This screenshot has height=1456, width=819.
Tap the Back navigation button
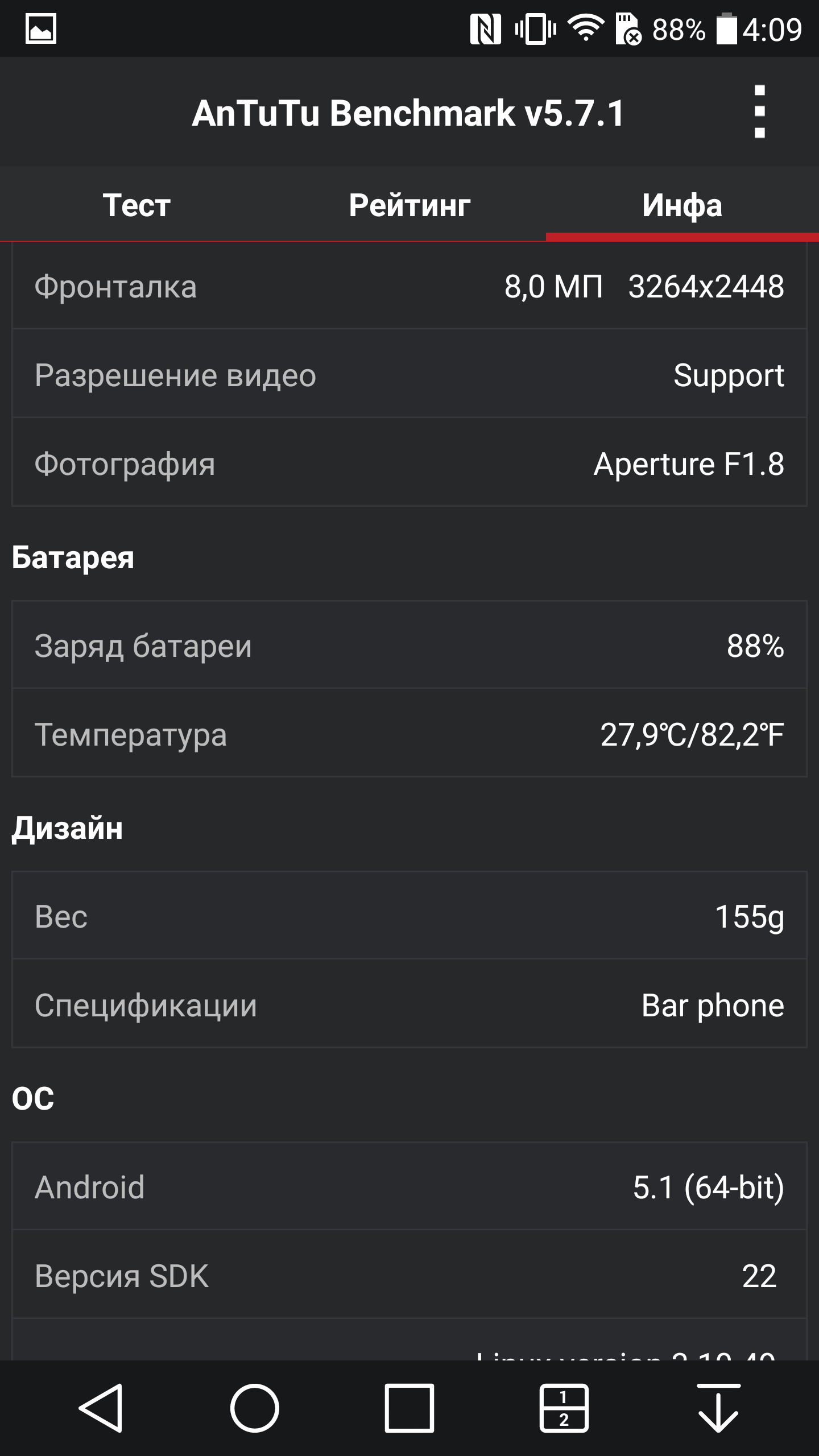tap(101, 1408)
